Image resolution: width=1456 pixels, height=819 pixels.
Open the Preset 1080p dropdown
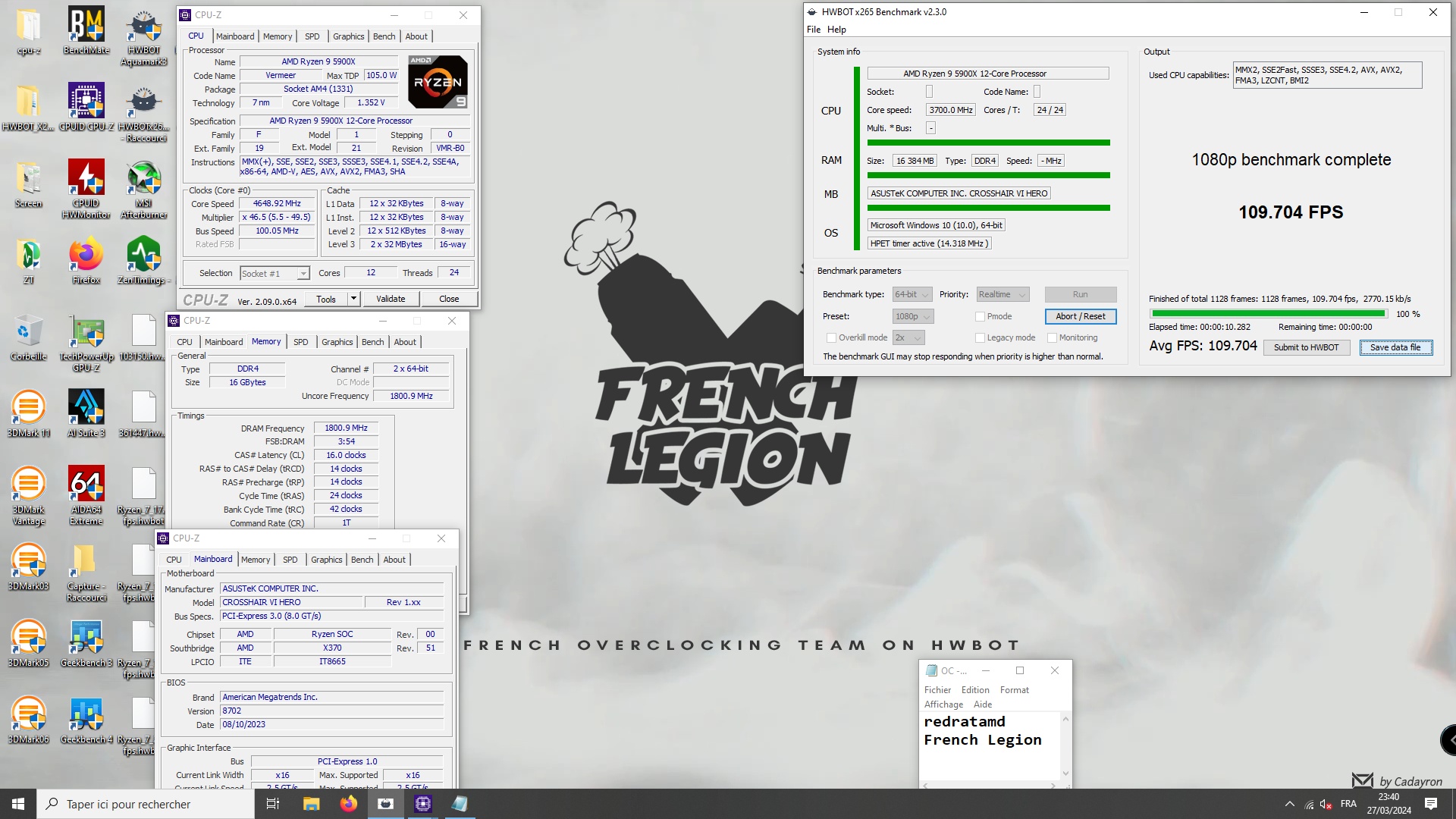pos(912,316)
